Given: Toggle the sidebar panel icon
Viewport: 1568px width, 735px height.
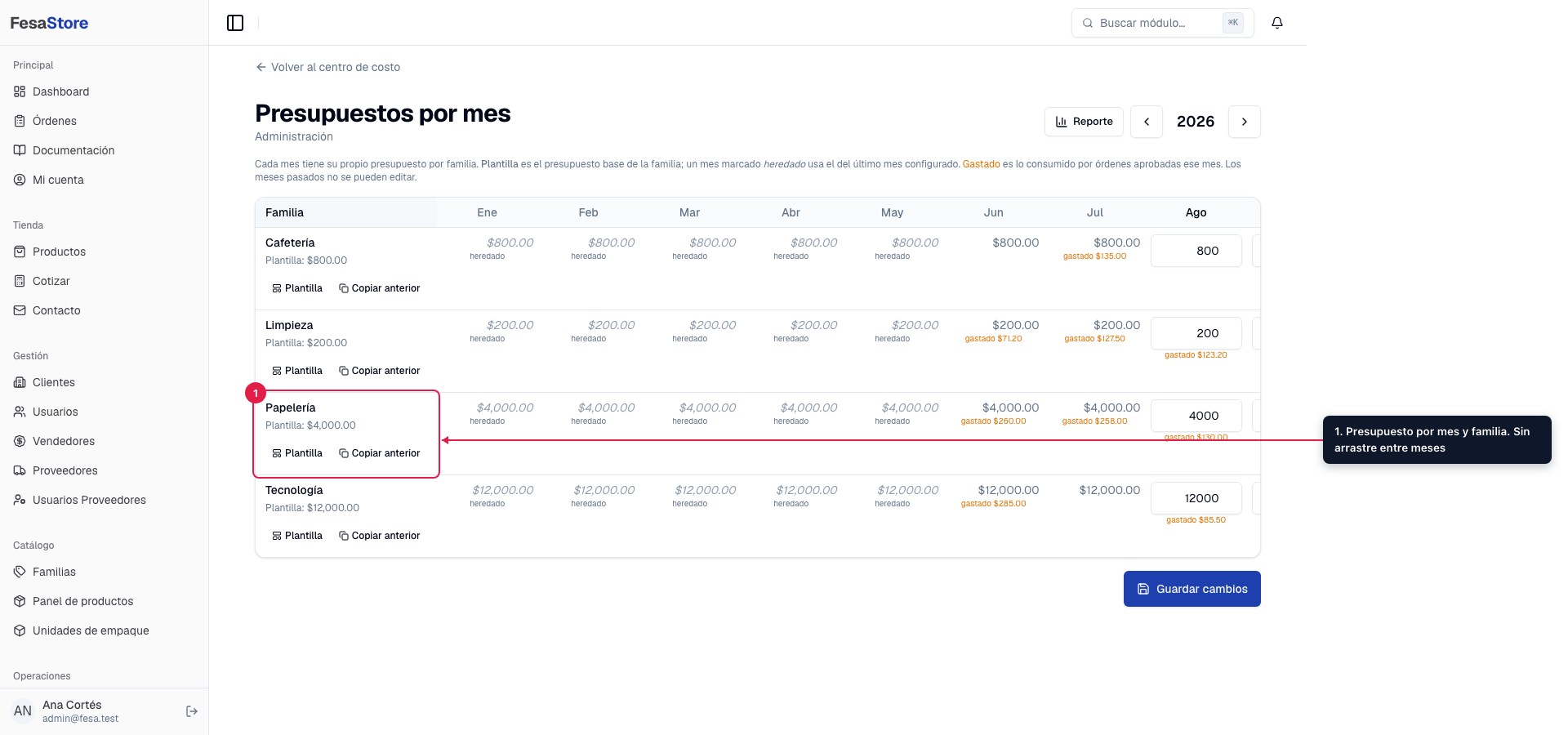Looking at the screenshot, I should (x=235, y=23).
